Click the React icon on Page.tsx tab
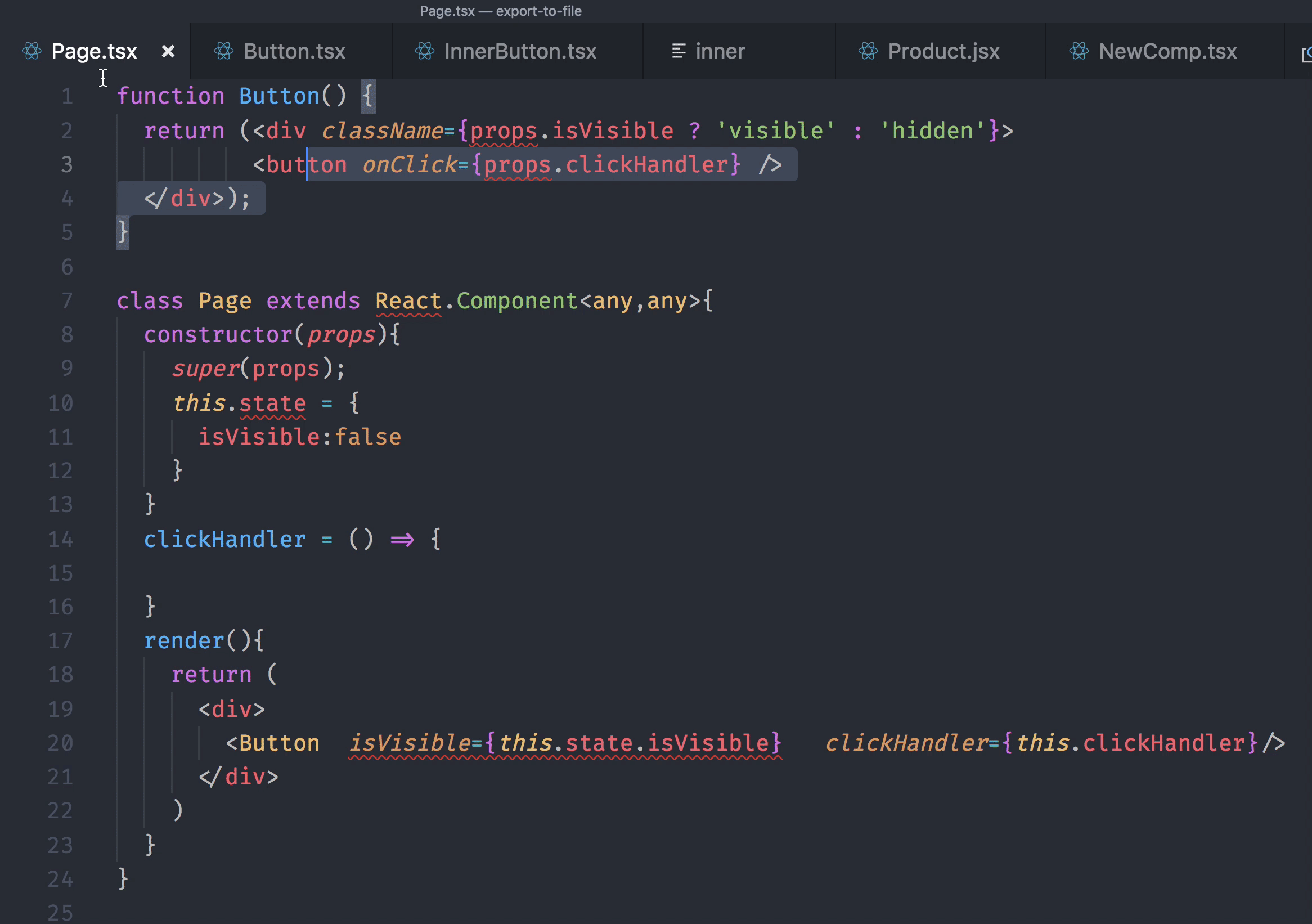Viewport: 1312px width, 924px height. (x=32, y=51)
